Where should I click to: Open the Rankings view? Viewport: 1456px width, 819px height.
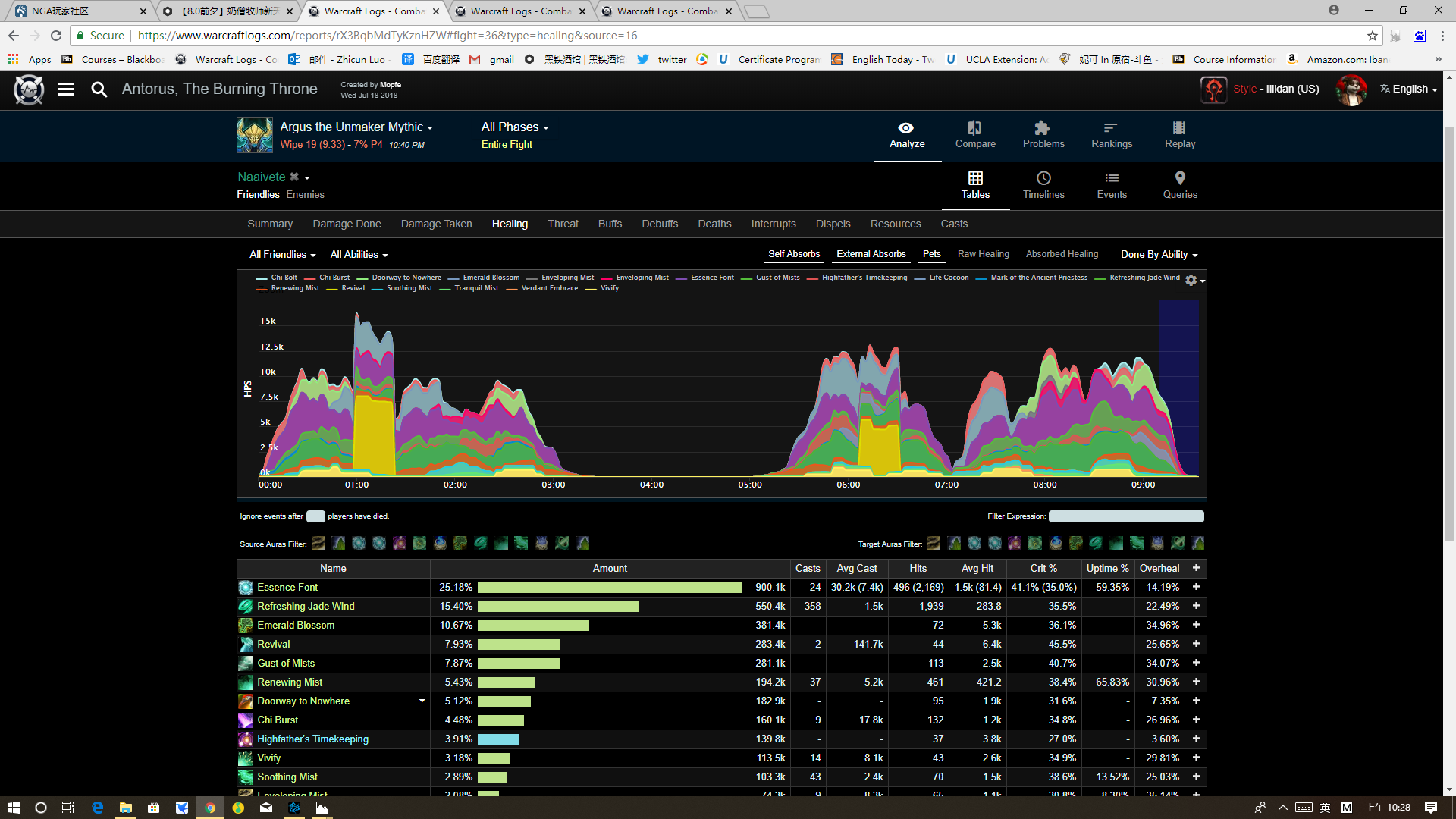coord(1112,135)
